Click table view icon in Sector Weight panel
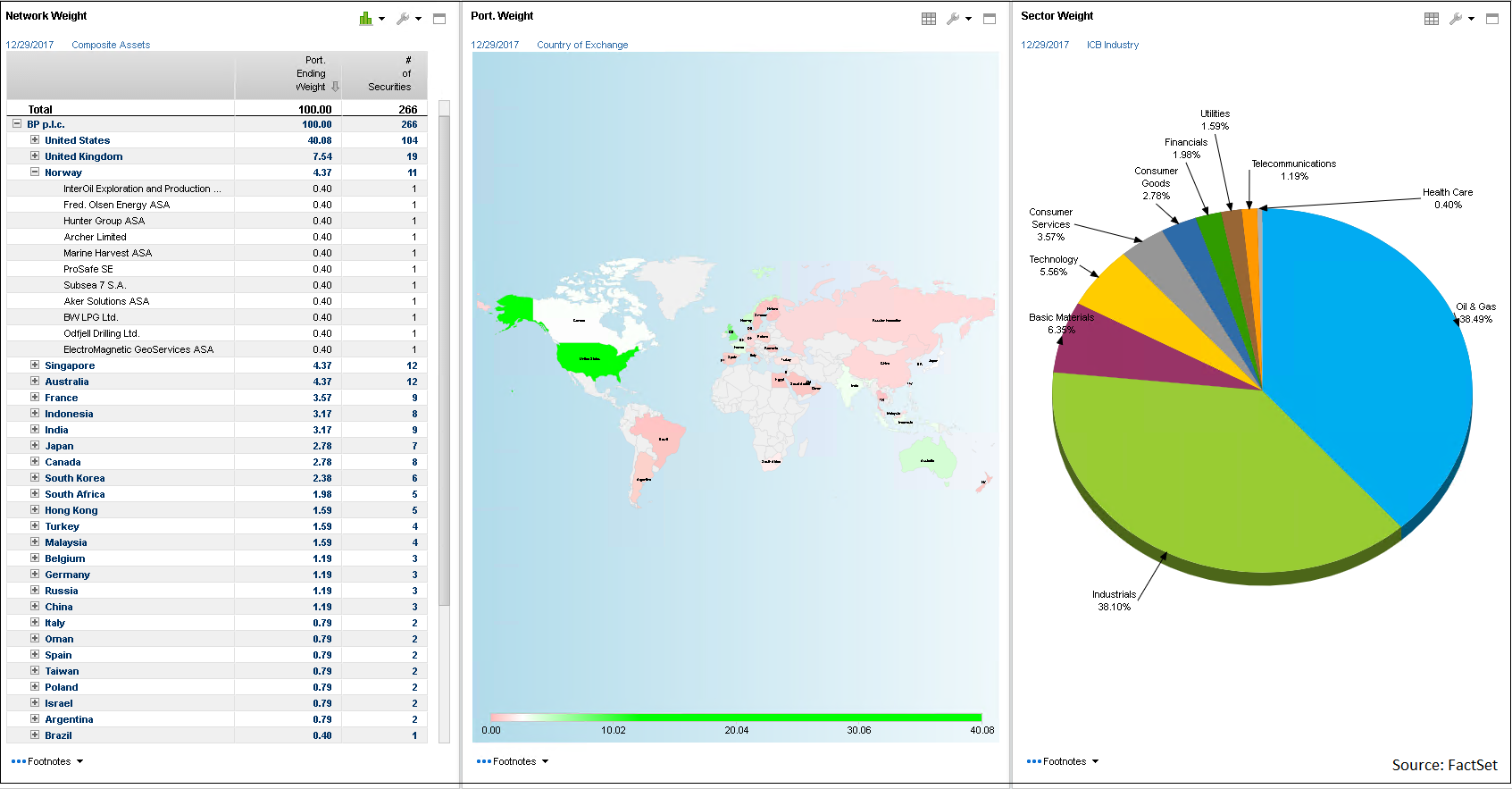Viewport: 1512px width, 789px height. tap(1432, 18)
